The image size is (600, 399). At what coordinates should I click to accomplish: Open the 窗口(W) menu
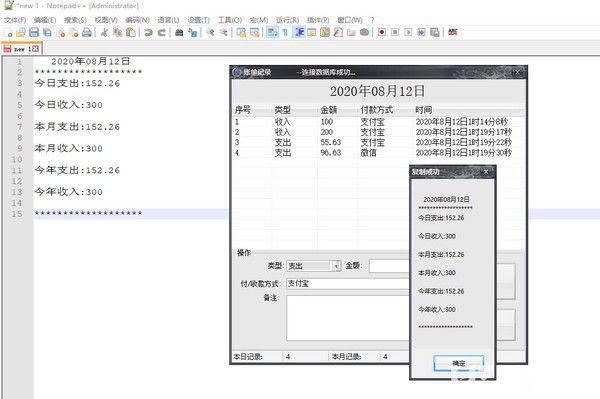pyautogui.click(x=350, y=20)
